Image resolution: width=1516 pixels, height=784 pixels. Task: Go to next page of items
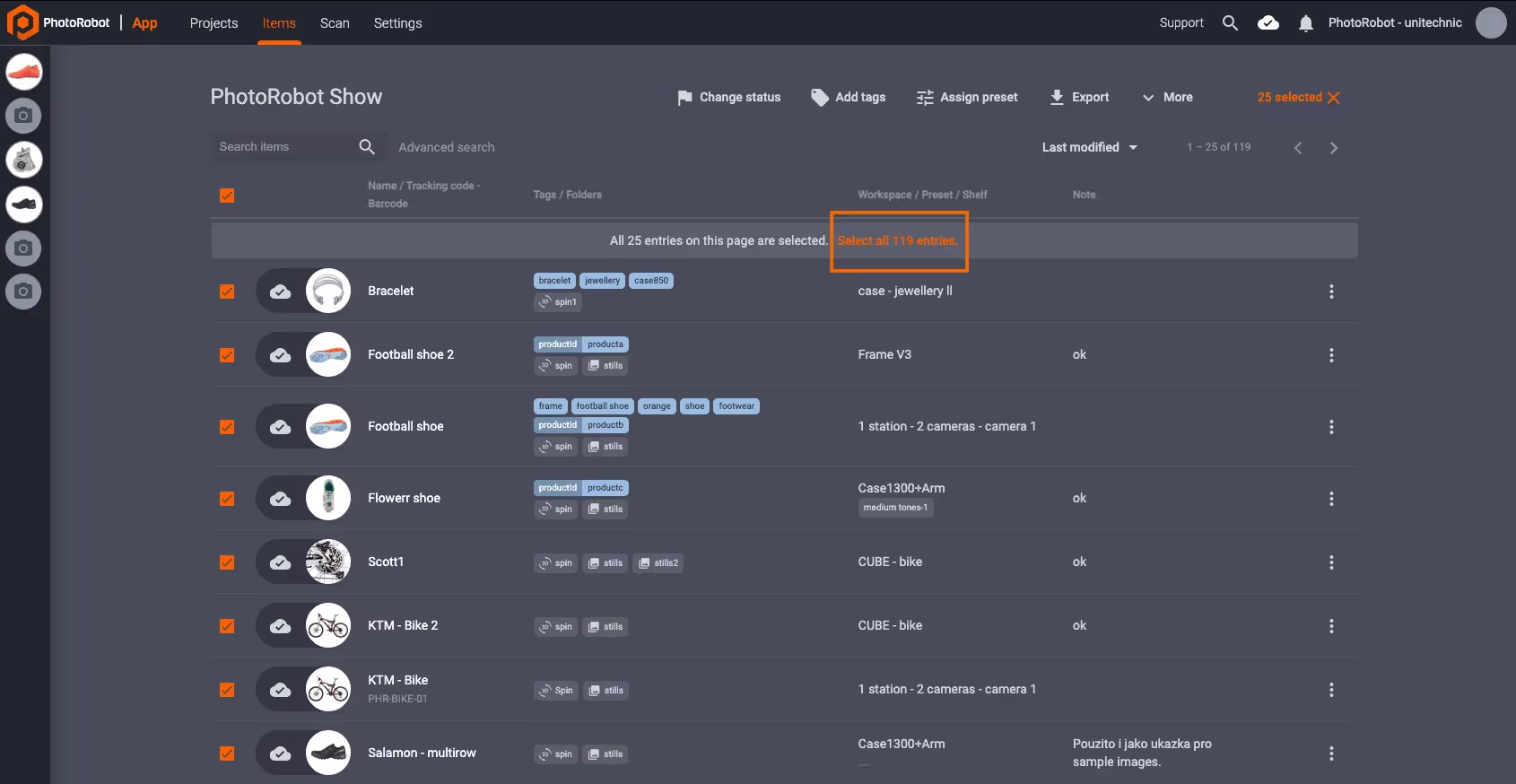[1334, 148]
